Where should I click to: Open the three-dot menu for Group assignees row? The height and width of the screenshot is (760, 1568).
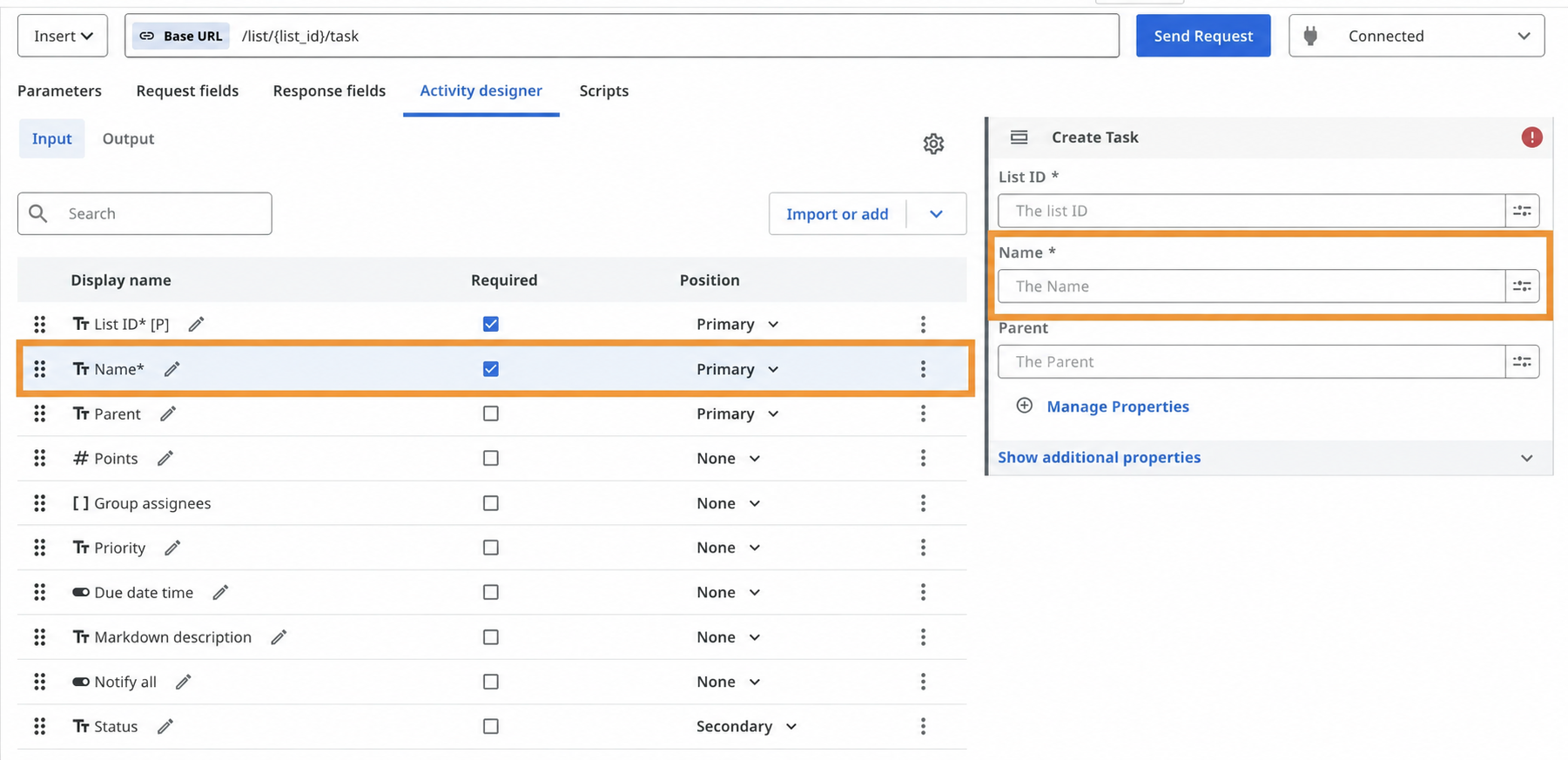[x=923, y=503]
